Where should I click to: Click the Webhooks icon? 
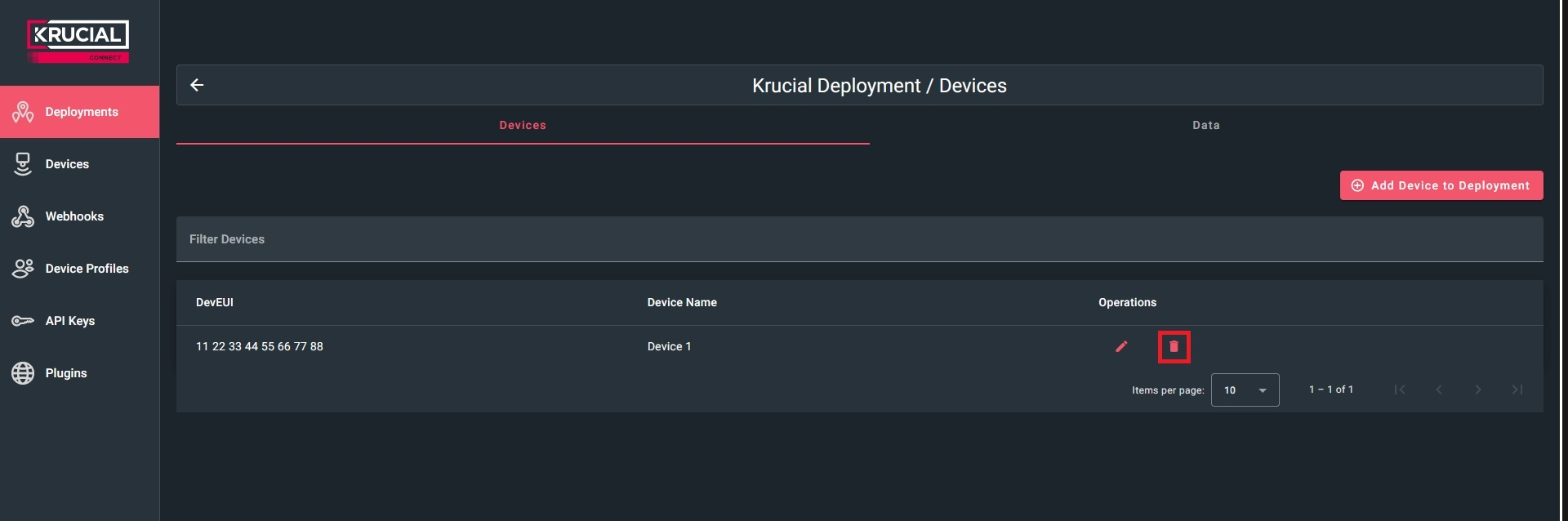click(23, 216)
